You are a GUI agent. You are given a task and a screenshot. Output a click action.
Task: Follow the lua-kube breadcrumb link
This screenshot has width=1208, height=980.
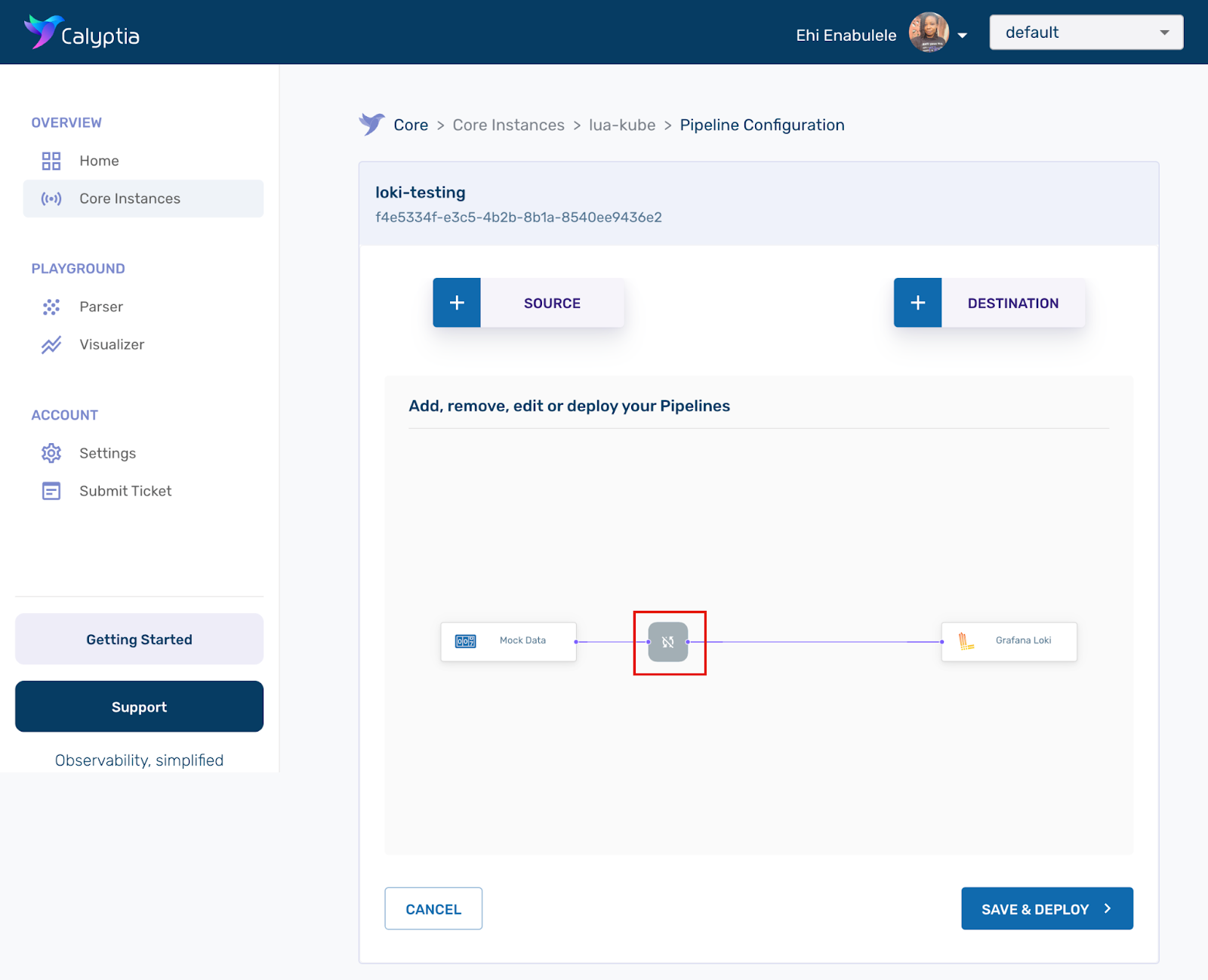pyautogui.click(x=622, y=125)
